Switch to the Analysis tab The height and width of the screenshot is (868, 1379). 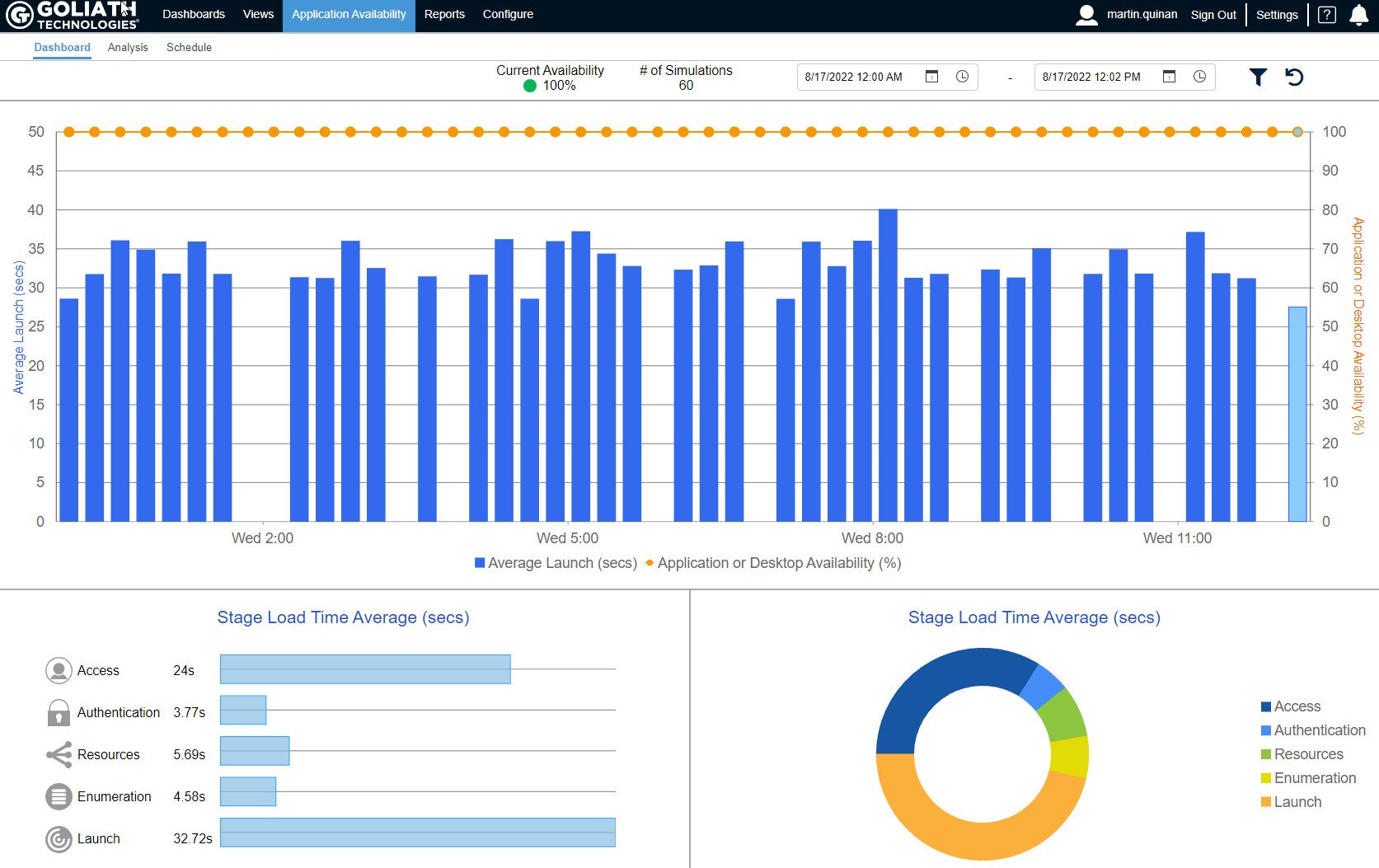128,47
